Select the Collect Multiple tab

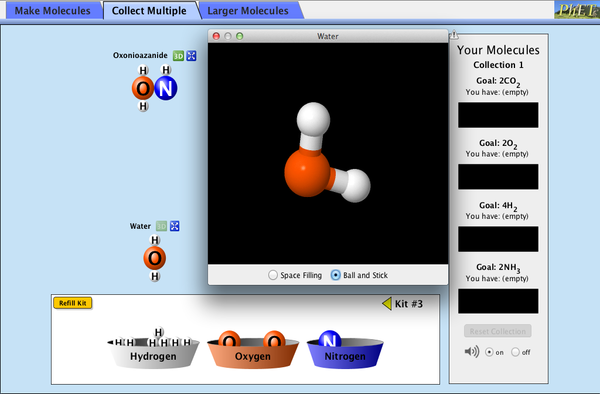coord(149,11)
